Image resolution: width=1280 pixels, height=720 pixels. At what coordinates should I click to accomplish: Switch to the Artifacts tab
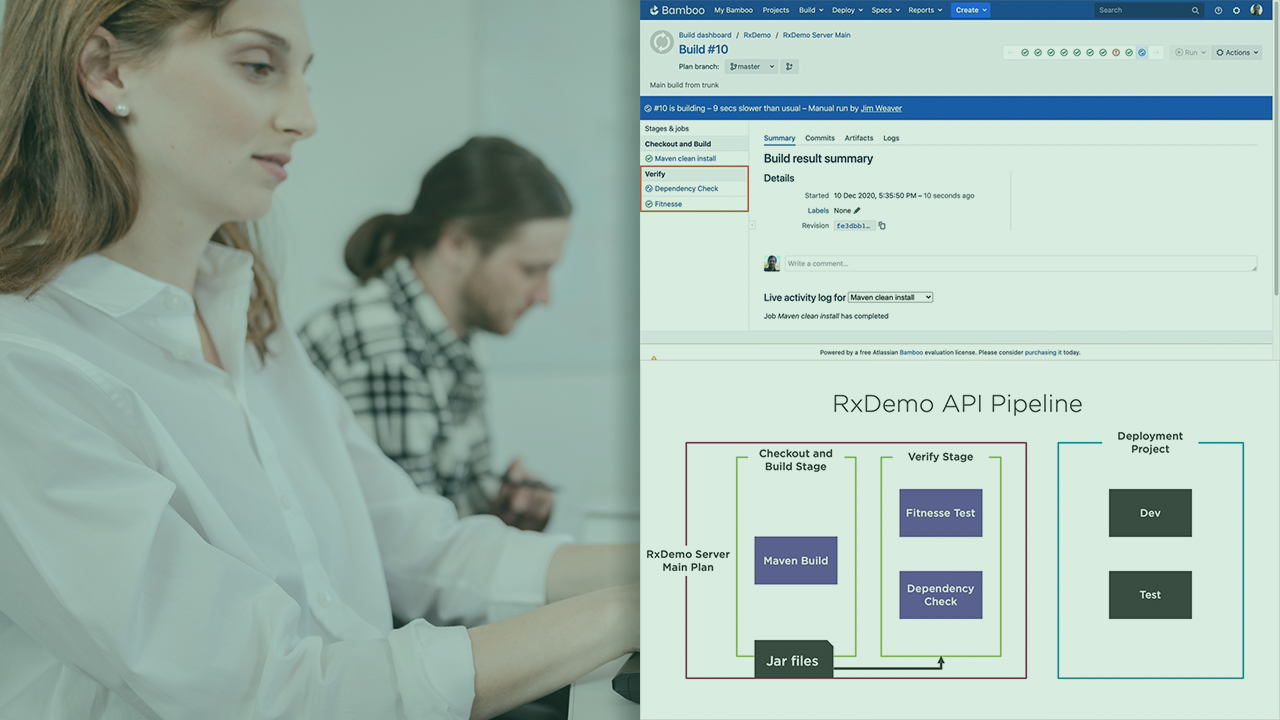858,138
